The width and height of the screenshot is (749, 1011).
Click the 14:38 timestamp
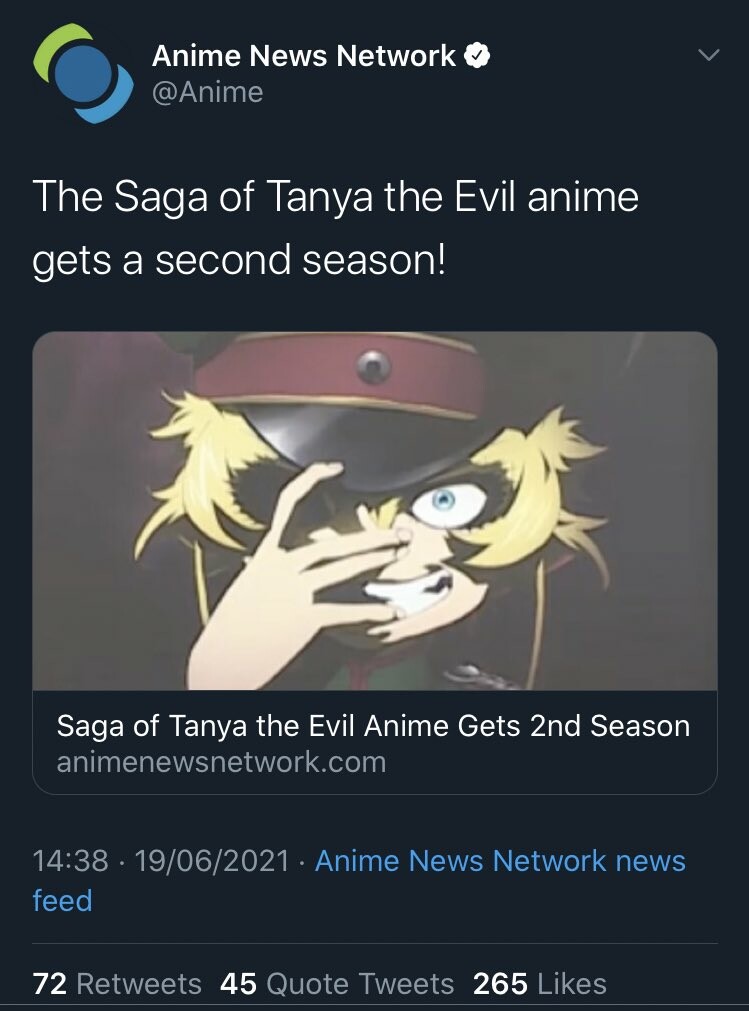point(70,861)
